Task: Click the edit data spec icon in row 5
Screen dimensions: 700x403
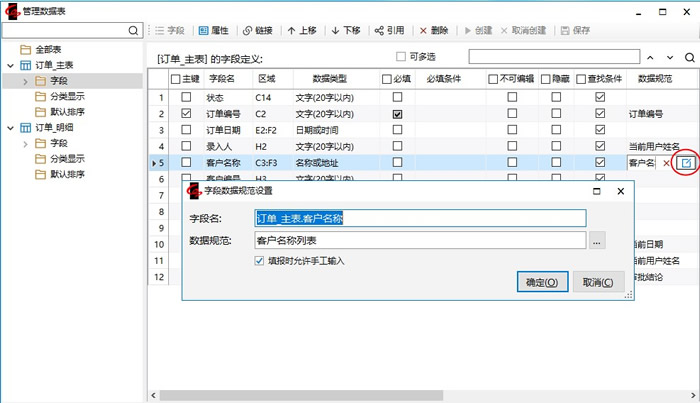Action: pos(686,162)
